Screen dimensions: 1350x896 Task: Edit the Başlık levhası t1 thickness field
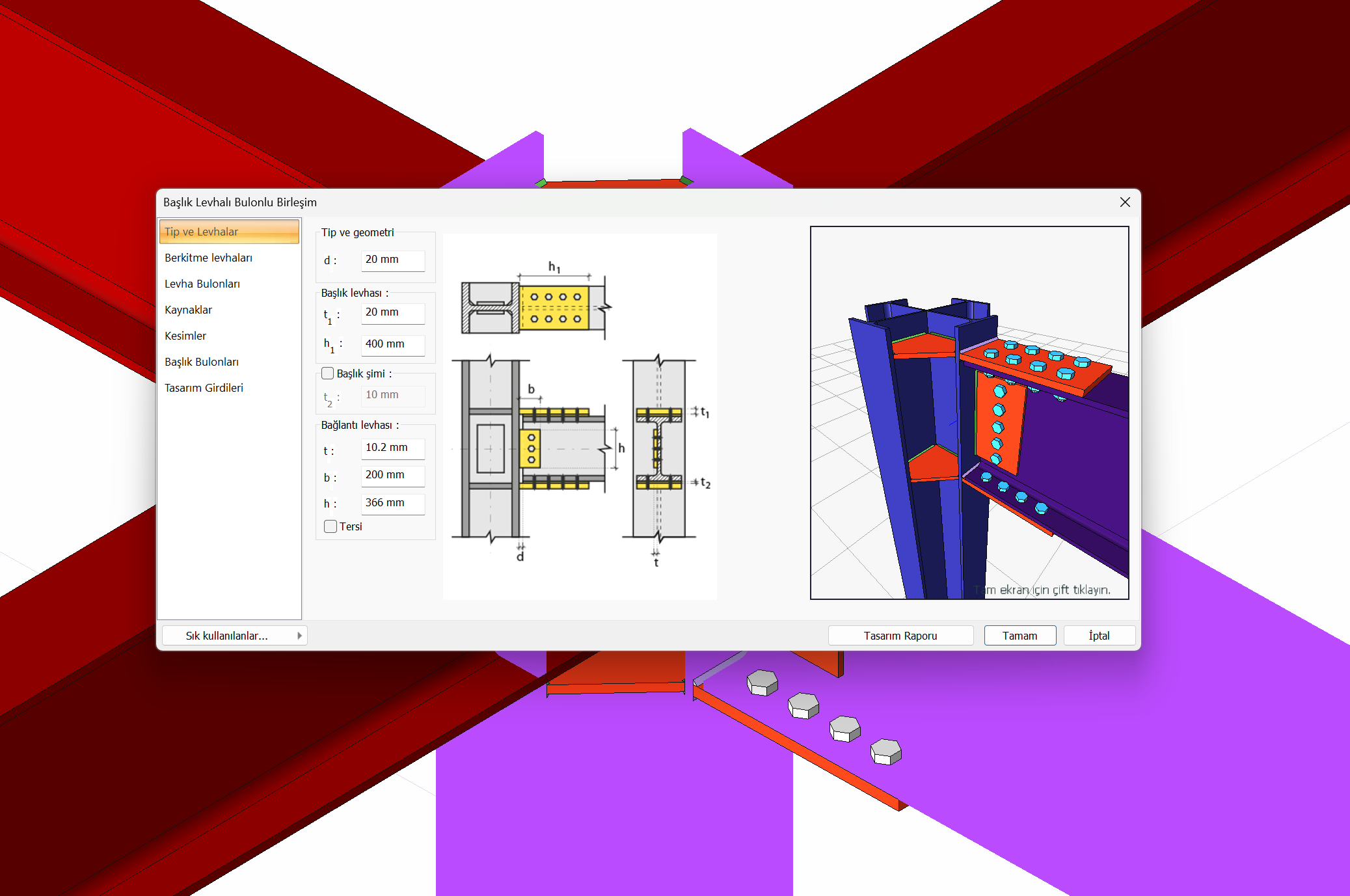pos(392,312)
